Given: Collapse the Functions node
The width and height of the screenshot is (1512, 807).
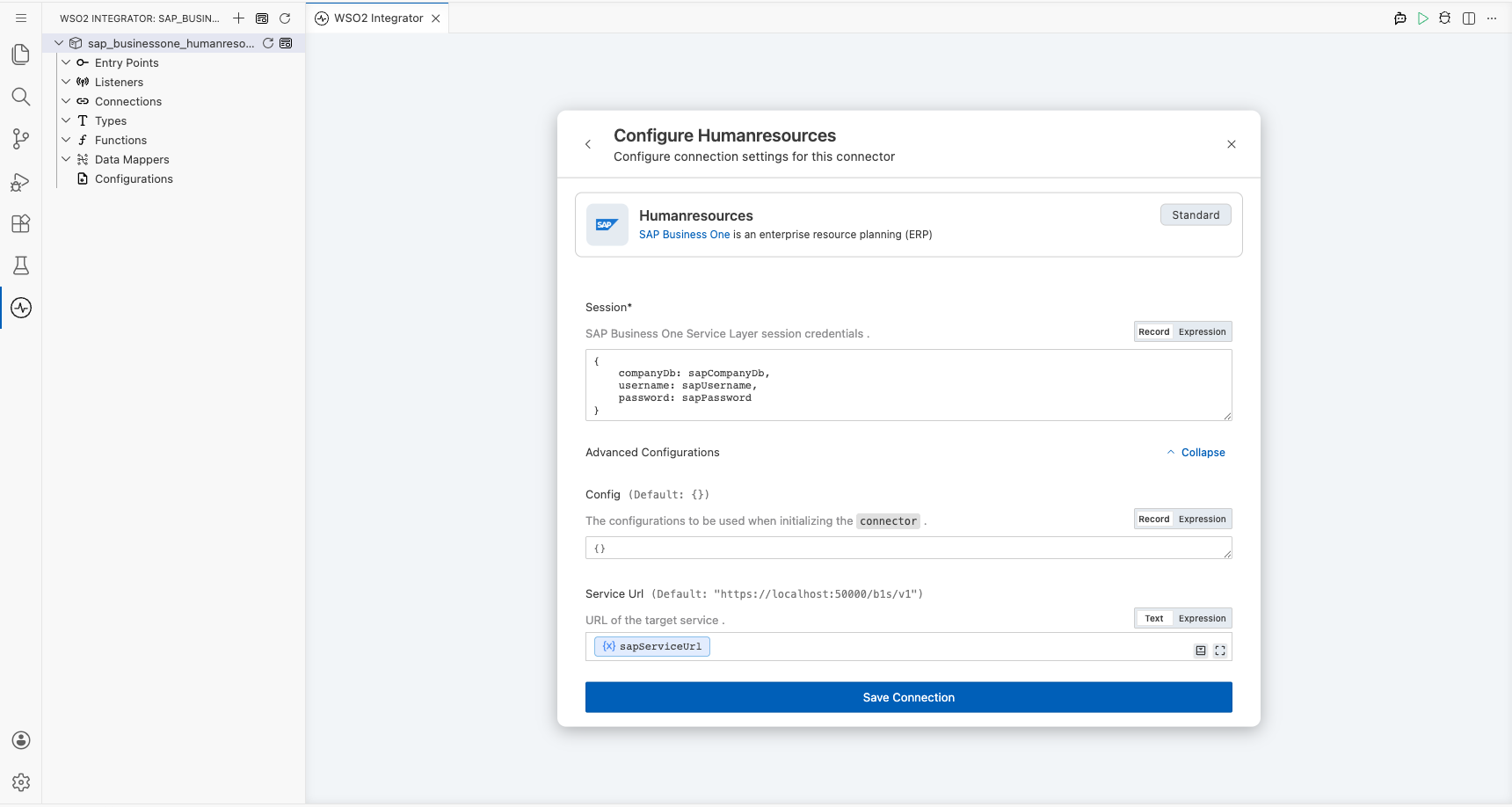Looking at the screenshot, I should [66, 140].
